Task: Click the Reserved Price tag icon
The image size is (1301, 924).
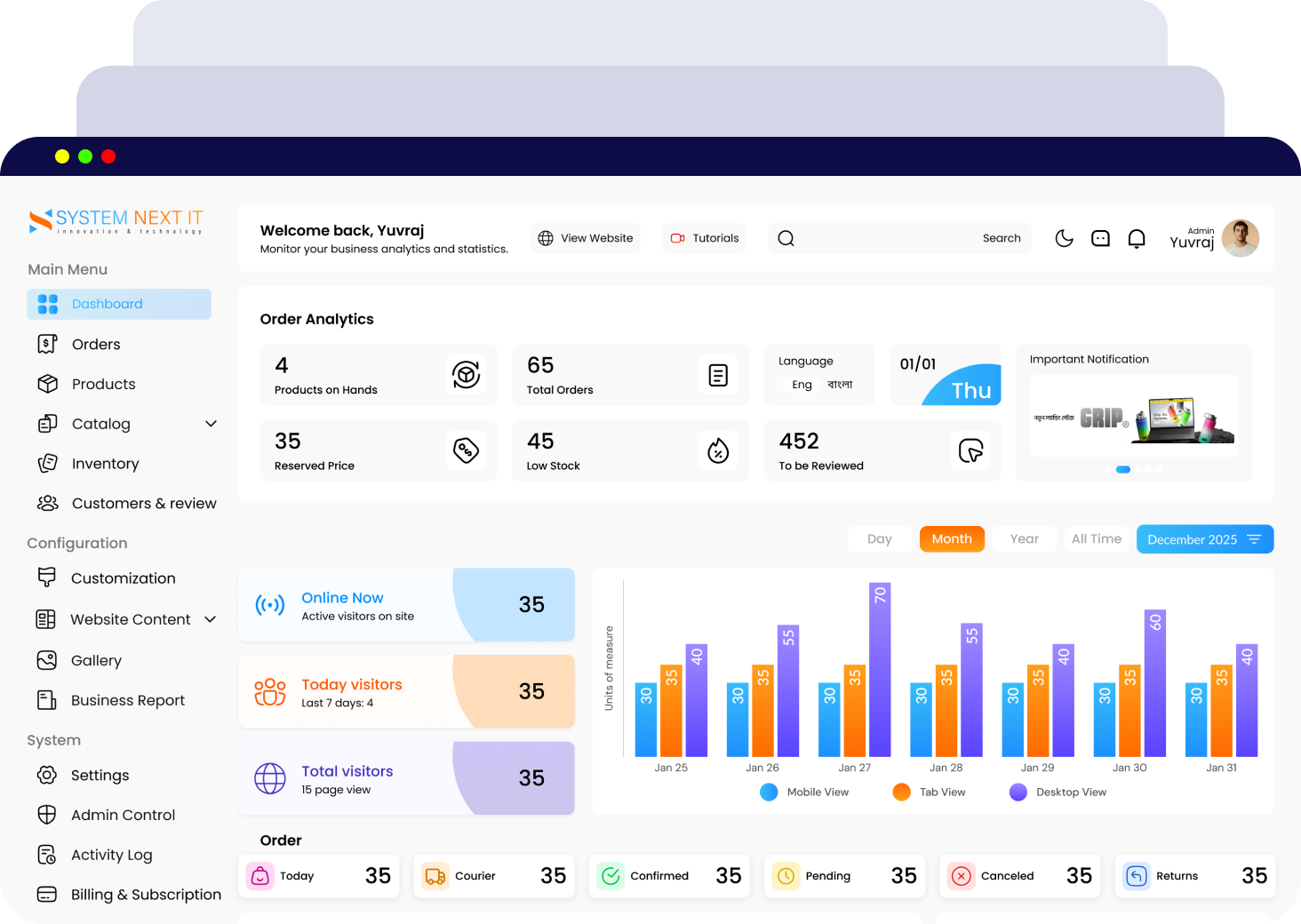Action: pyautogui.click(x=466, y=450)
